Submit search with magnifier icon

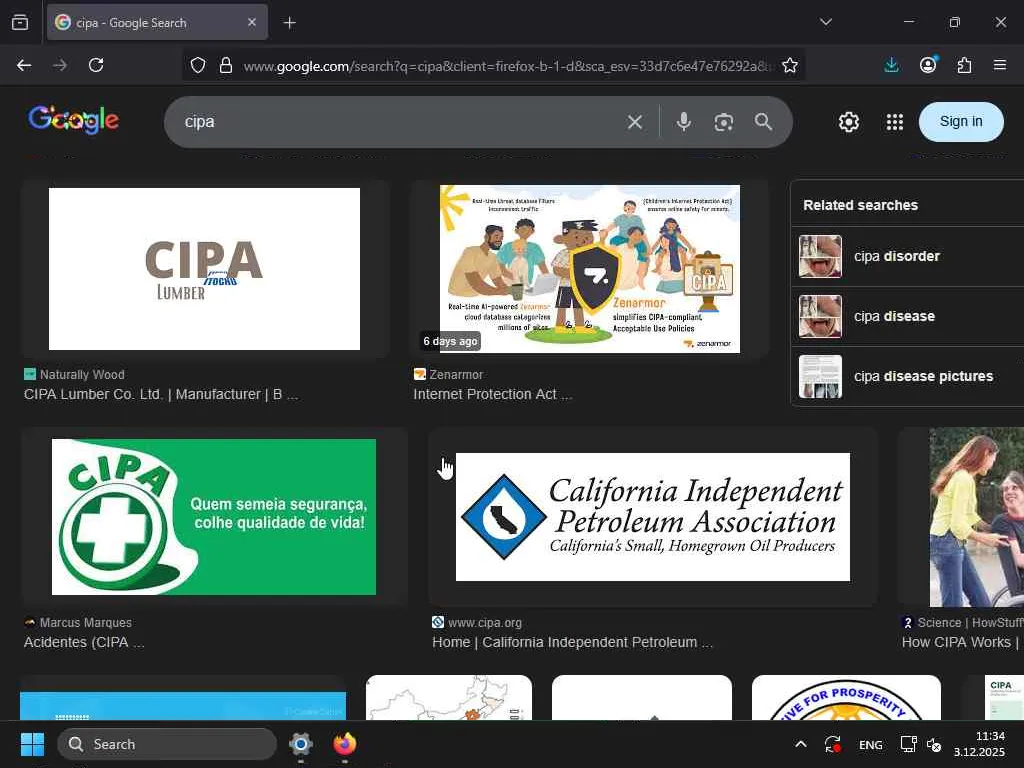(x=763, y=121)
